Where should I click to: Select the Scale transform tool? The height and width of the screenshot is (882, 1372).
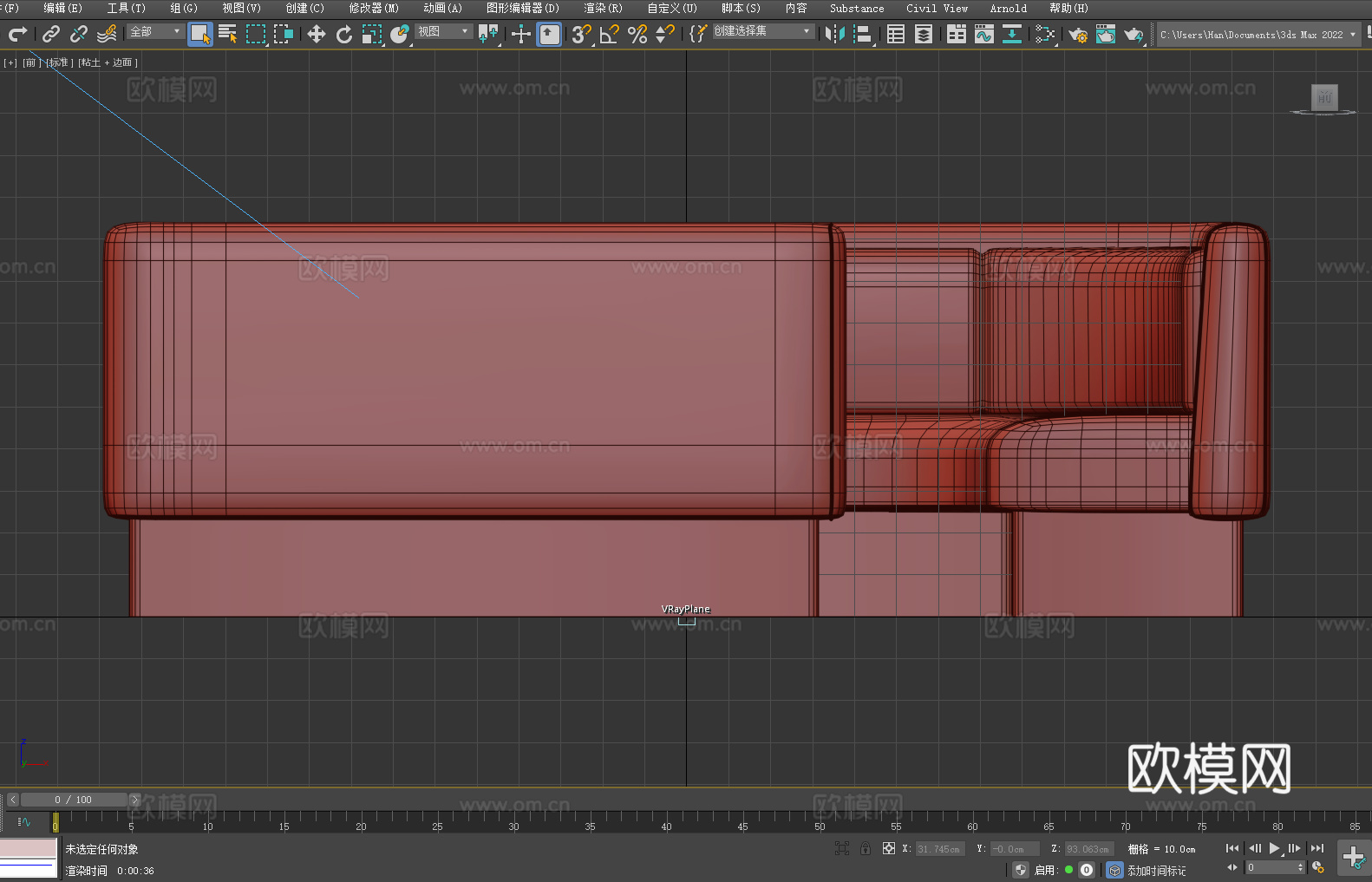[x=372, y=34]
